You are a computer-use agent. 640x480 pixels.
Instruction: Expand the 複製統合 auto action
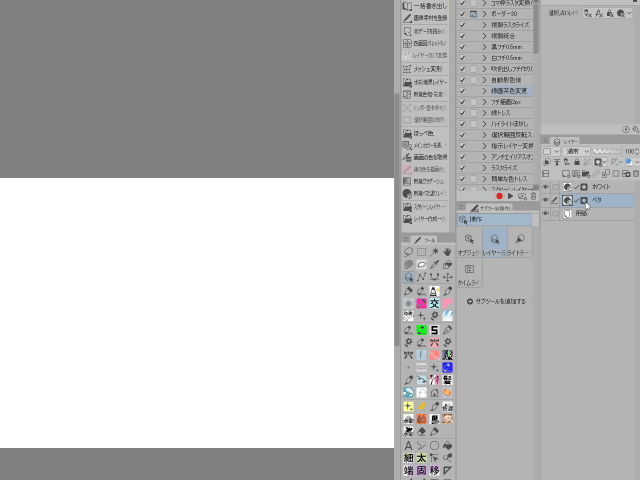pos(484,36)
